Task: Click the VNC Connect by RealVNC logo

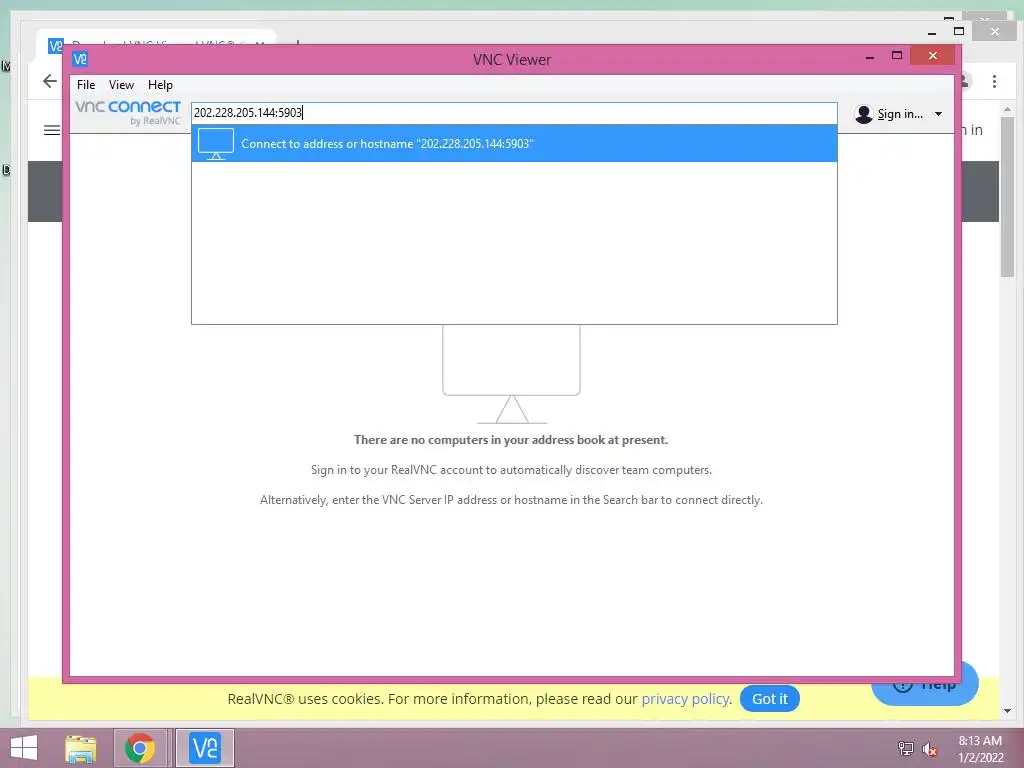Action: 128,112
